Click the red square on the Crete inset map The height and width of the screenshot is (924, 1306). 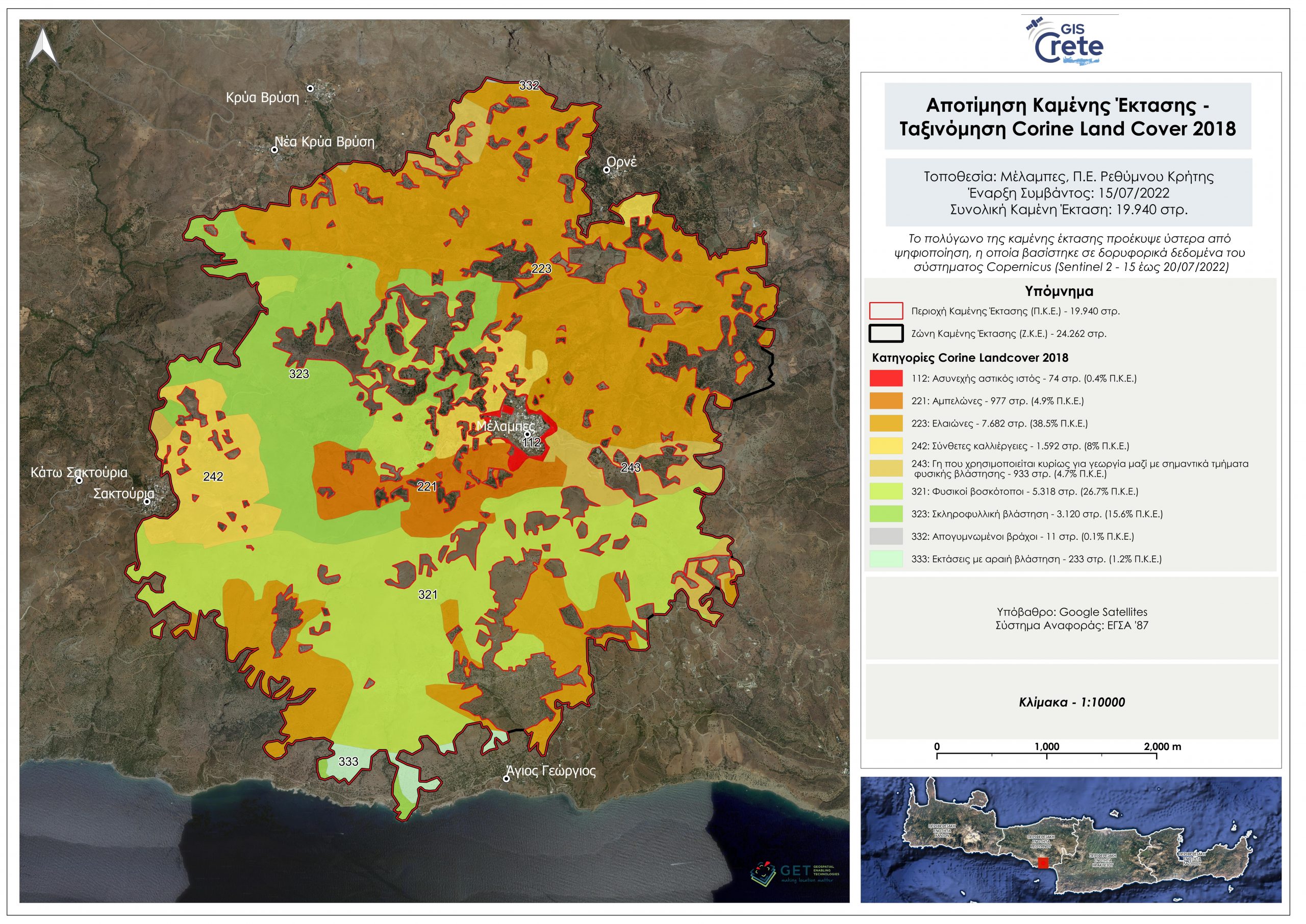[1043, 863]
